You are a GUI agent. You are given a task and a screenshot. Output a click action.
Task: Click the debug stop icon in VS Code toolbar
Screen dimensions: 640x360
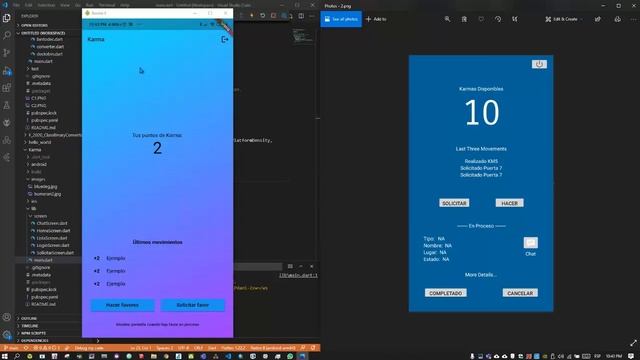[x=273, y=16]
